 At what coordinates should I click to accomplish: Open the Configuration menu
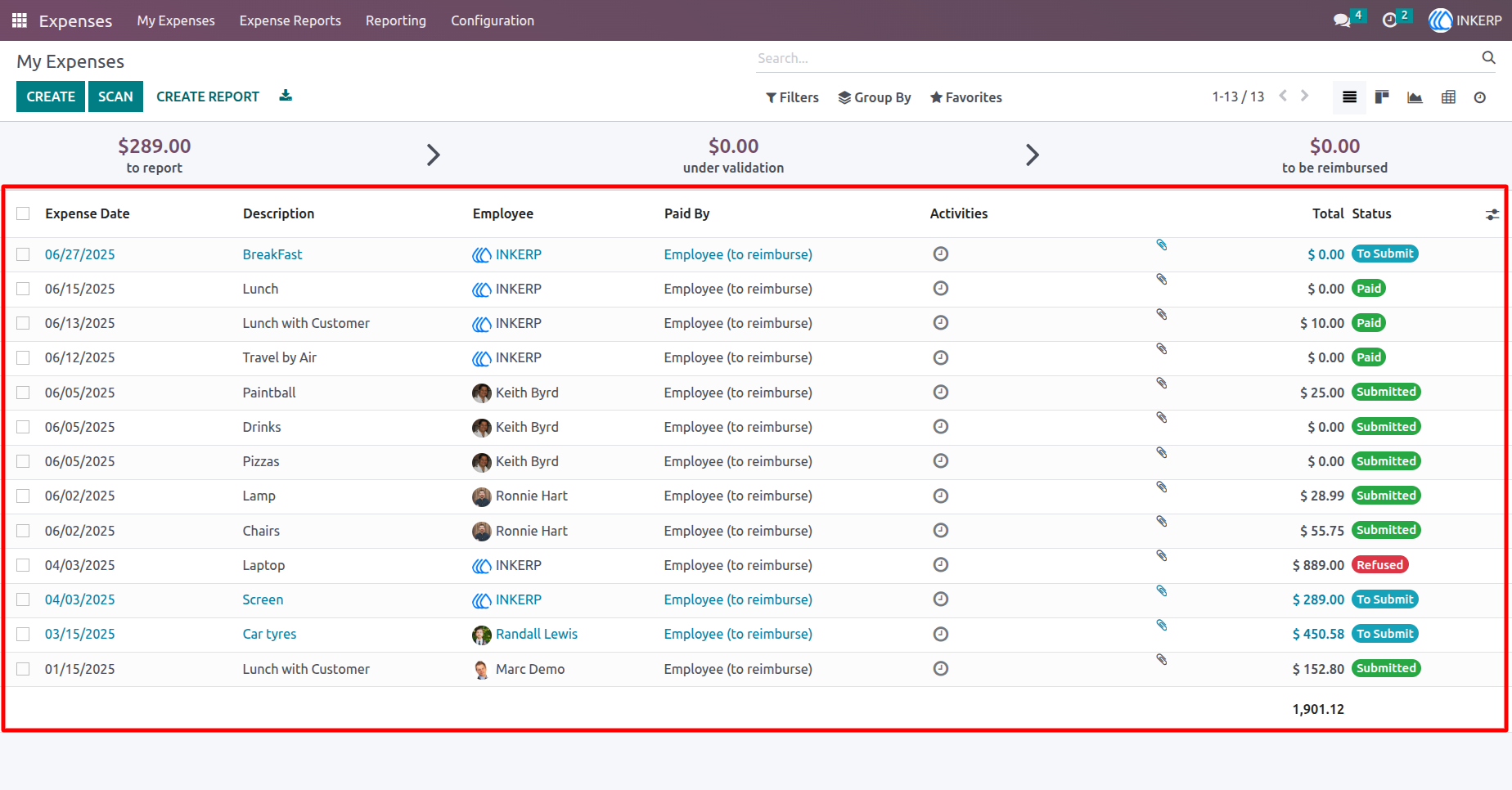pyautogui.click(x=493, y=20)
